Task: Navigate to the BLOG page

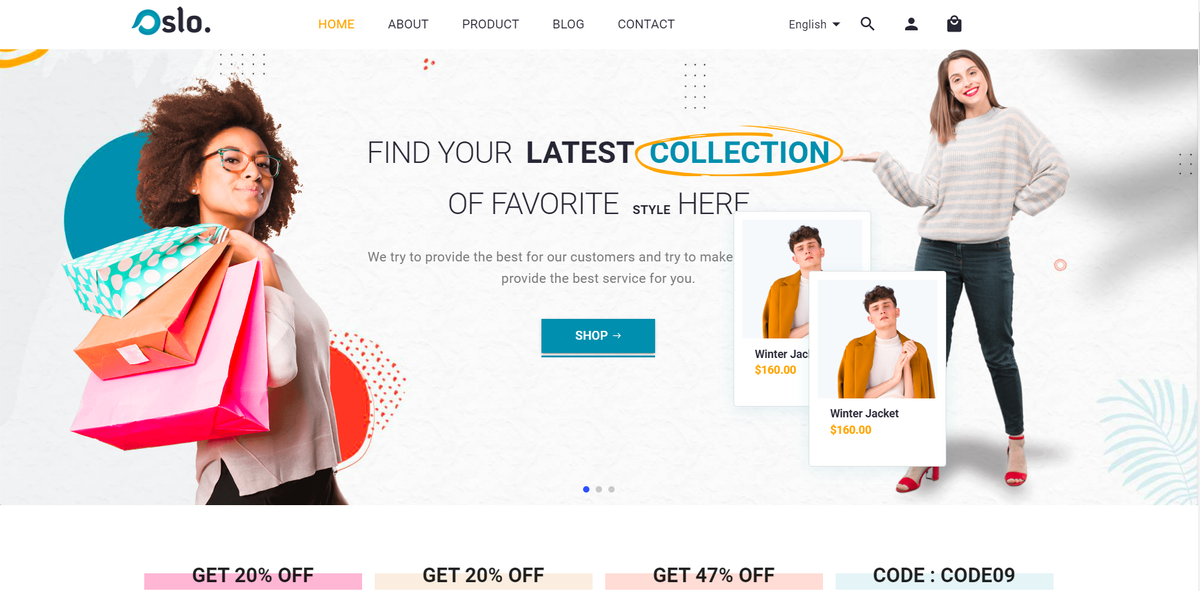Action: pos(568,24)
